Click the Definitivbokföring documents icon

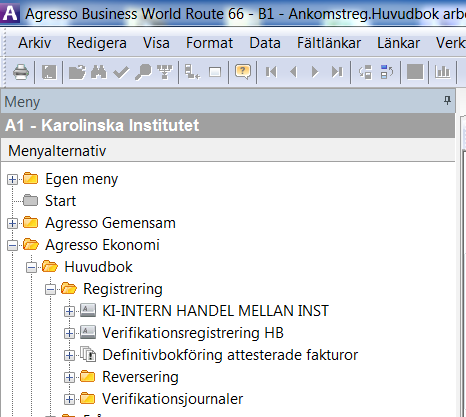88,354
